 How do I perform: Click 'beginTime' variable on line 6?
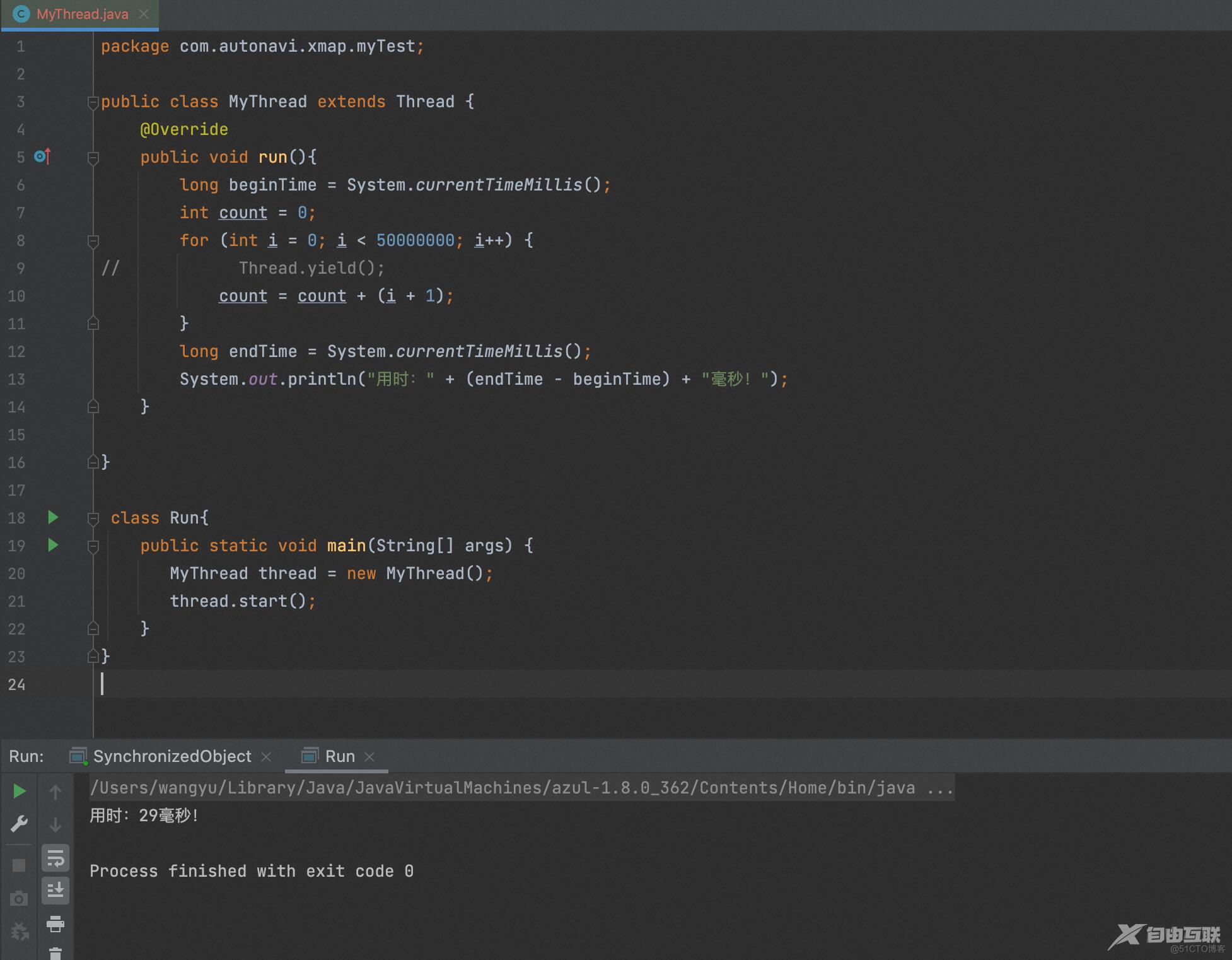272,185
